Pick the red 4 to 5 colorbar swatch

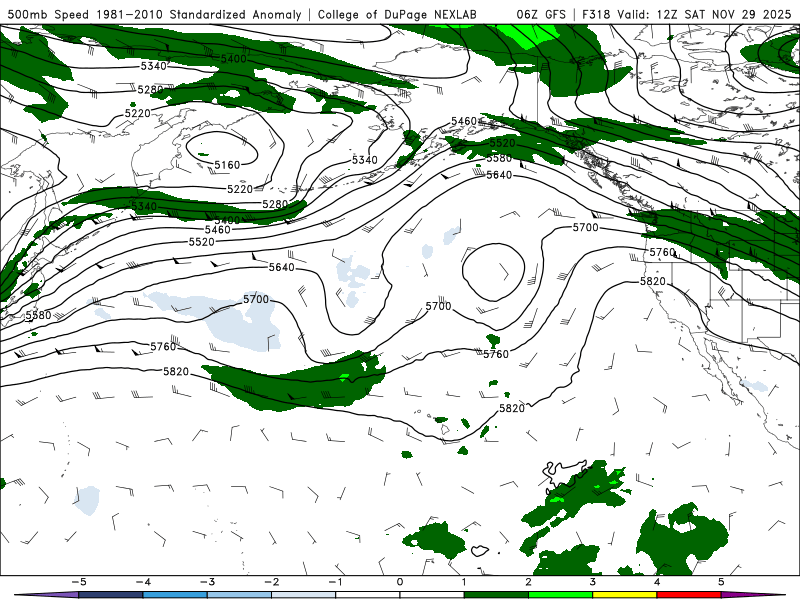click(689, 595)
